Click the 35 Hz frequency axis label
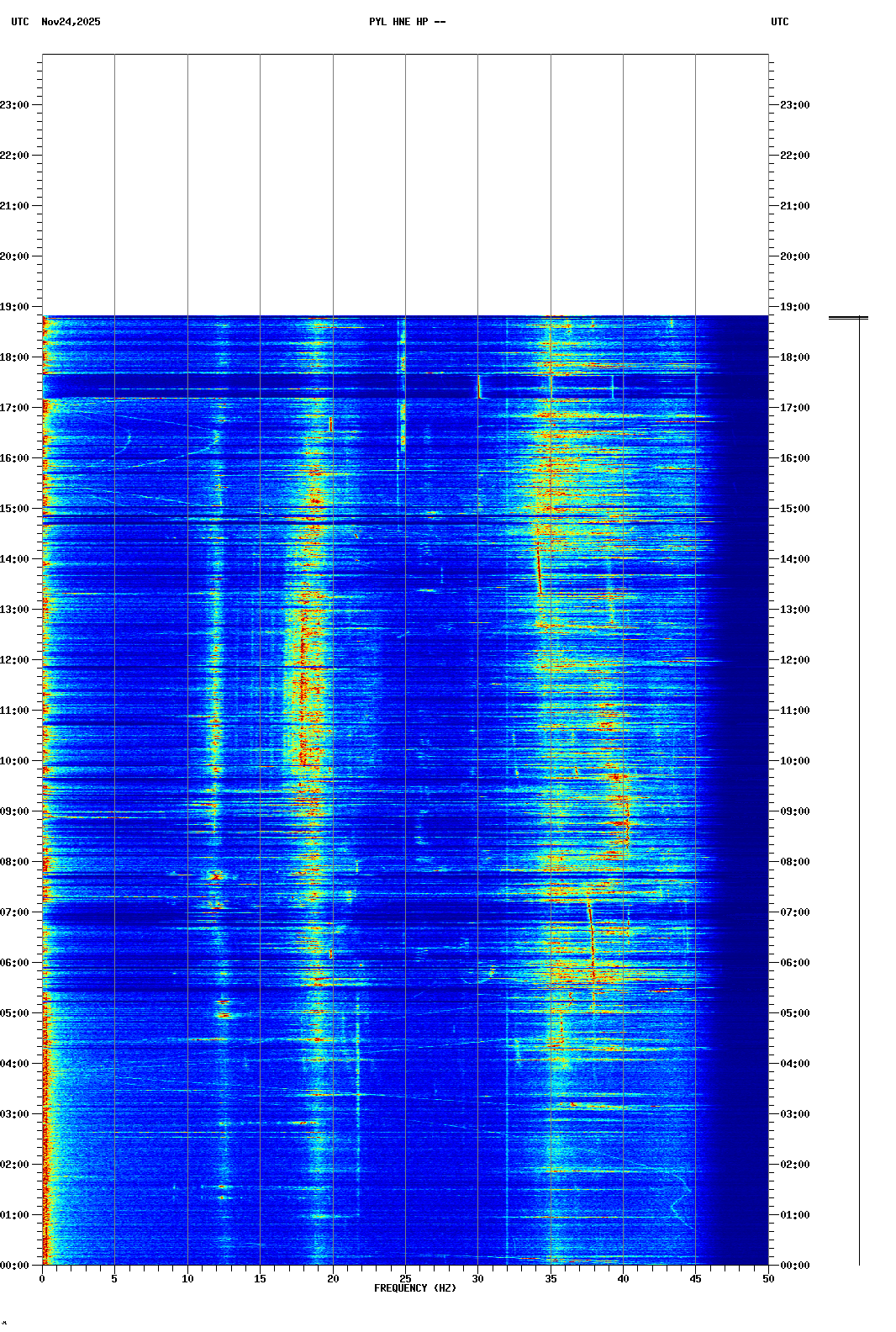The height and width of the screenshot is (1332, 896). click(x=551, y=1279)
